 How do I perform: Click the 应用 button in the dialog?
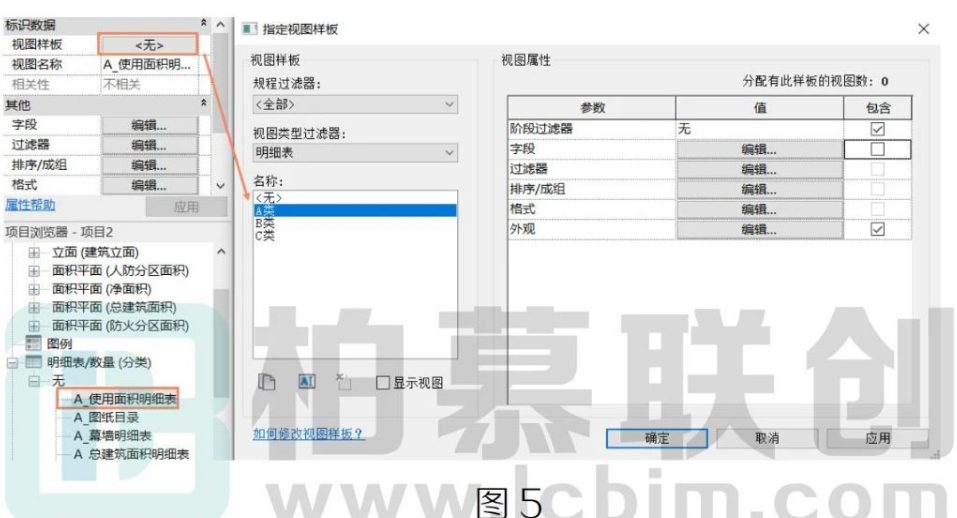(x=878, y=438)
